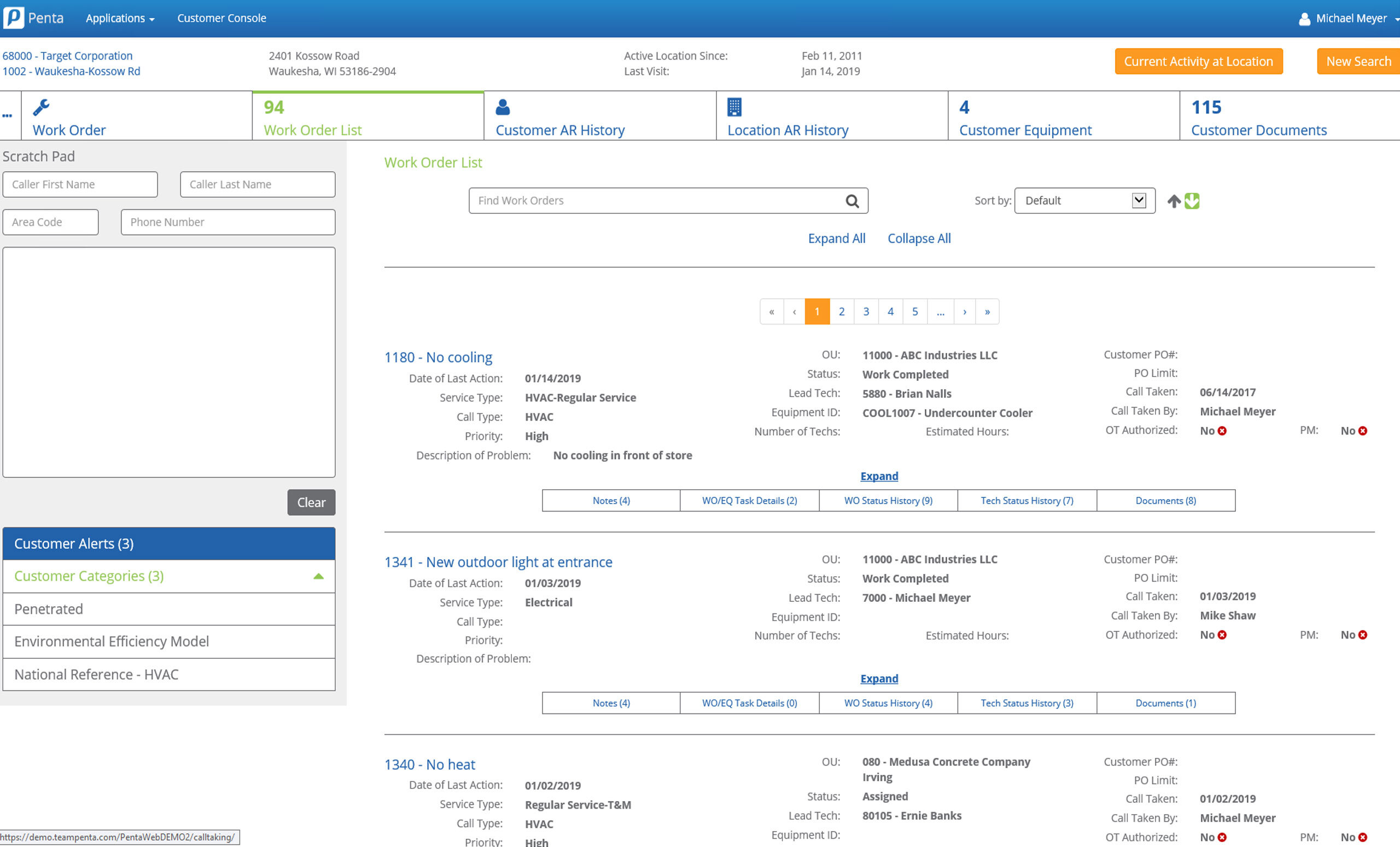Image resolution: width=1400 pixels, height=847 pixels.
Task: Open the Customer Documents tab
Action: click(1258, 130)
